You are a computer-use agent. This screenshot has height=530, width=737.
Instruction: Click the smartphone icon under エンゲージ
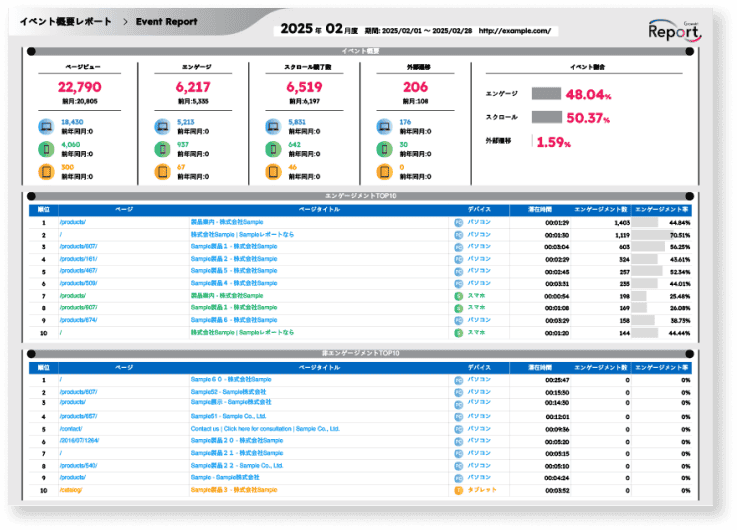[161, 148]
